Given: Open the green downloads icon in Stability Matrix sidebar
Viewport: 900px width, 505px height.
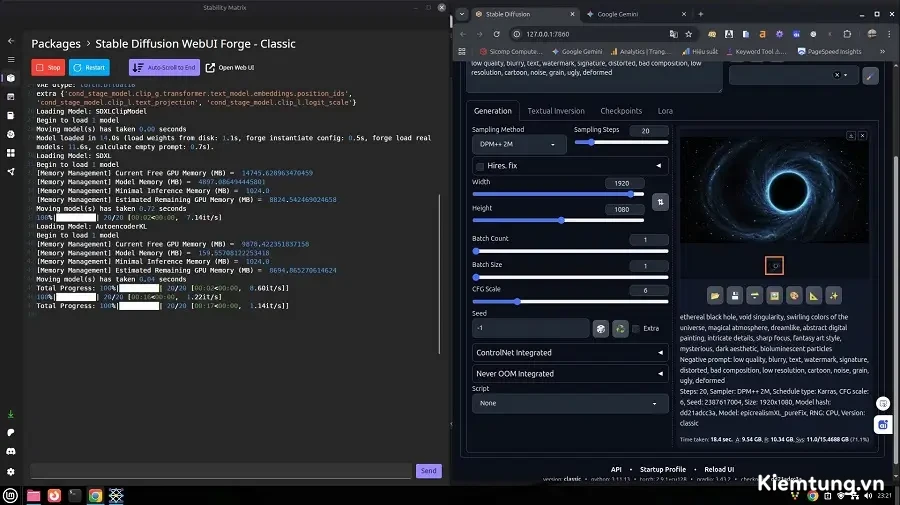Looking at the screenshot, I should click(x=11, y=414).
